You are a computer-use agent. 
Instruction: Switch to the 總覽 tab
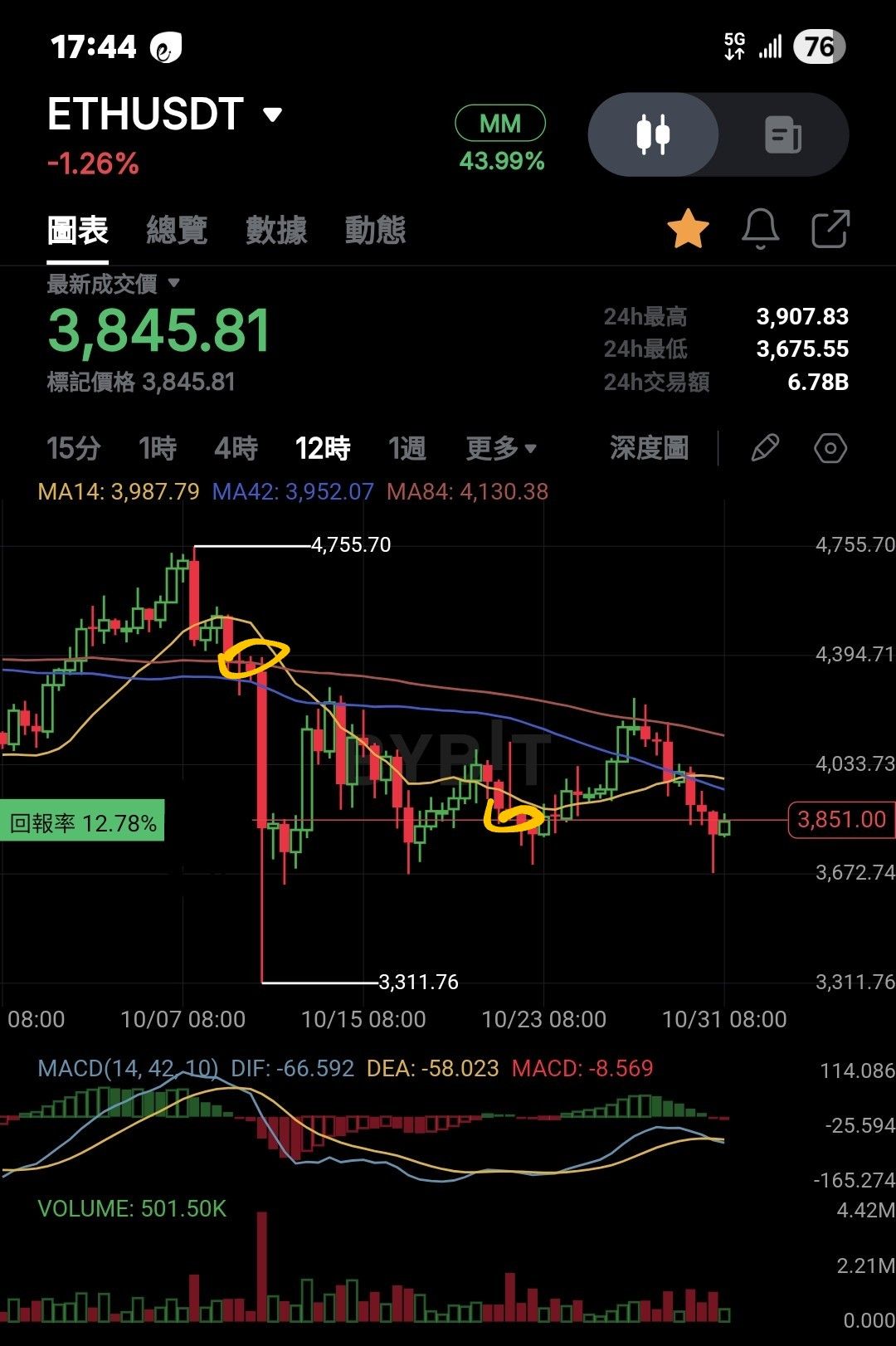click(177, 230)
